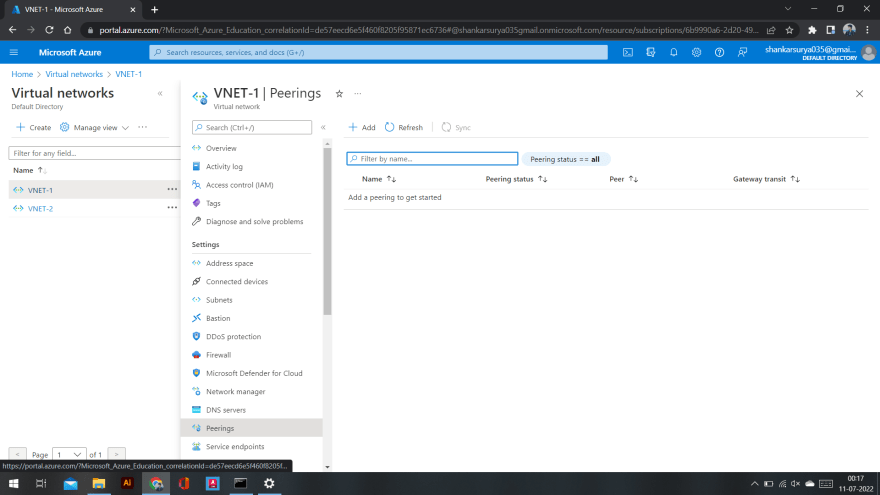Image resolution: width=880 pixels, height=495 pixels.
Task: Refresh the peerings list
Action: [x=404, y=127]
